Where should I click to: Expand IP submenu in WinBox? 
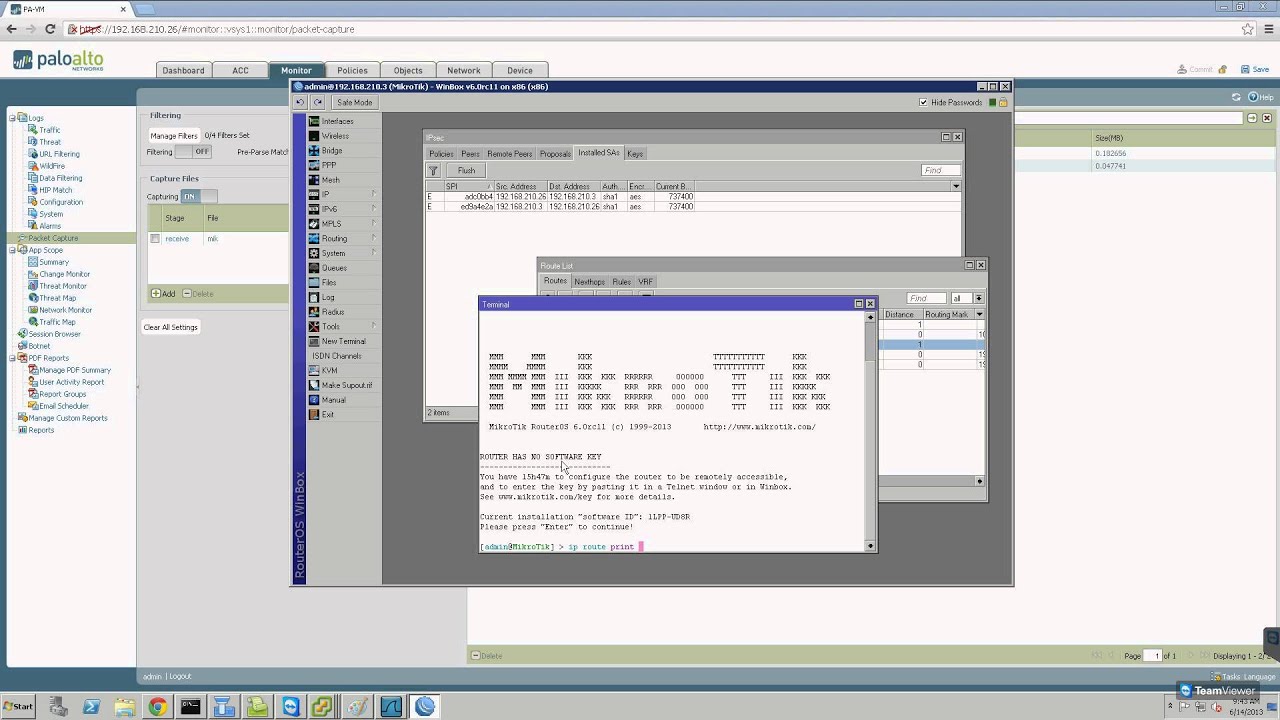(344, 194)
